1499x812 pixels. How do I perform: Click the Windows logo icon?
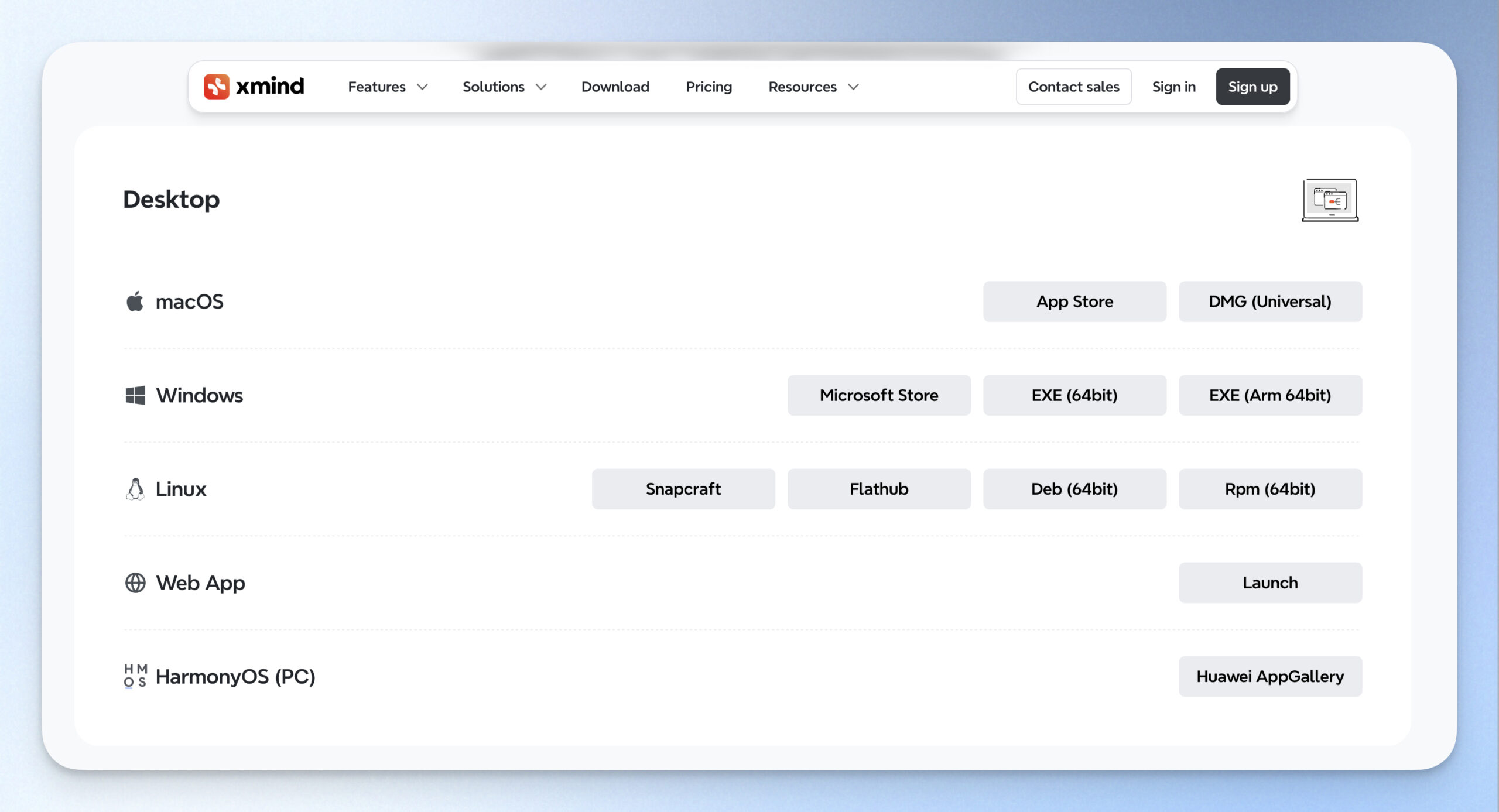135,395
